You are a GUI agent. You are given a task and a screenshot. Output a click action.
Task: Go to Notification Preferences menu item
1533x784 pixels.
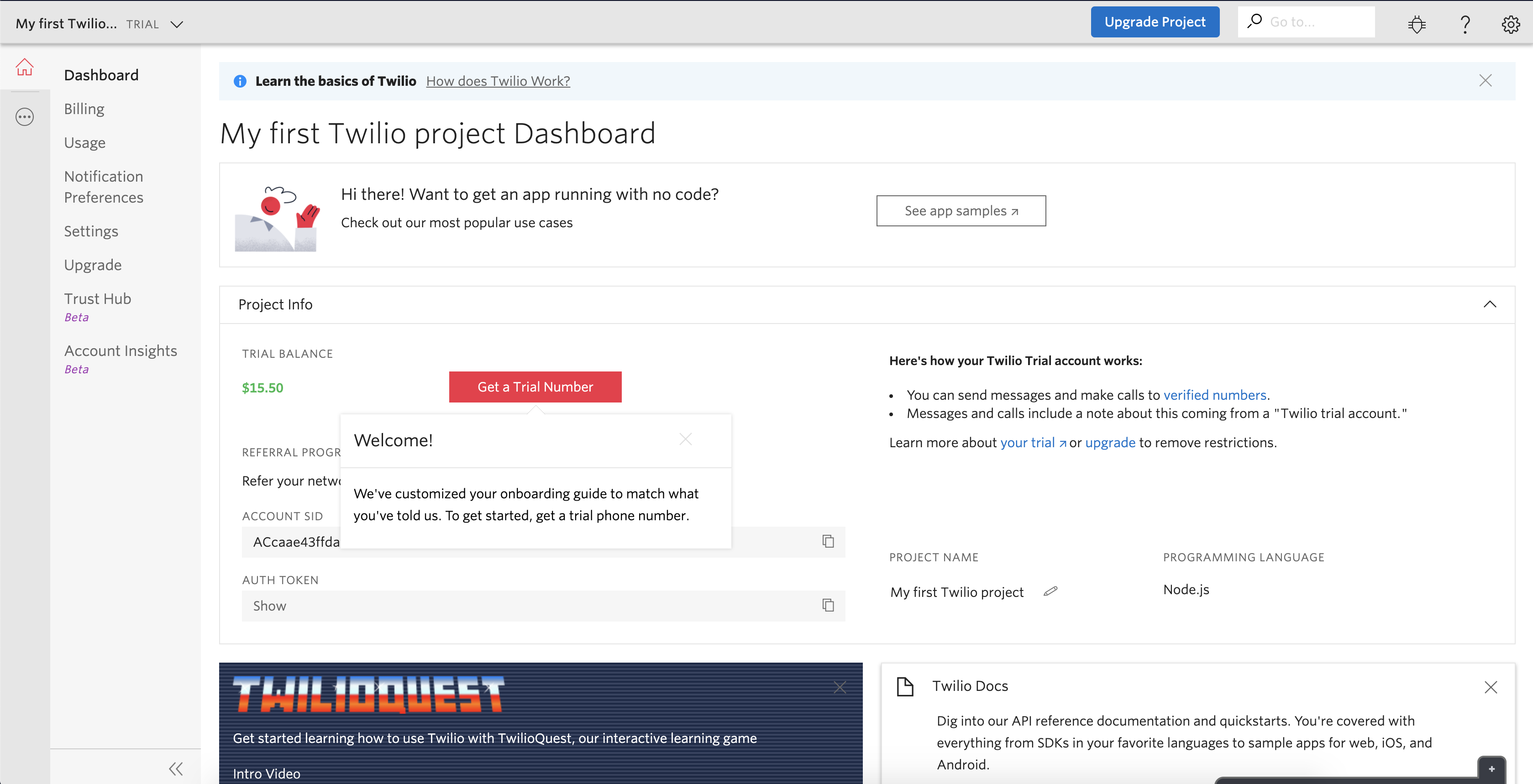[x=104, y=187]
